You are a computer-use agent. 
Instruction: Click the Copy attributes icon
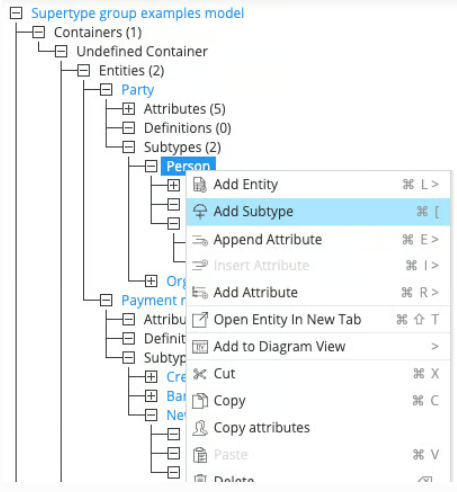click(x=200, y=428)
